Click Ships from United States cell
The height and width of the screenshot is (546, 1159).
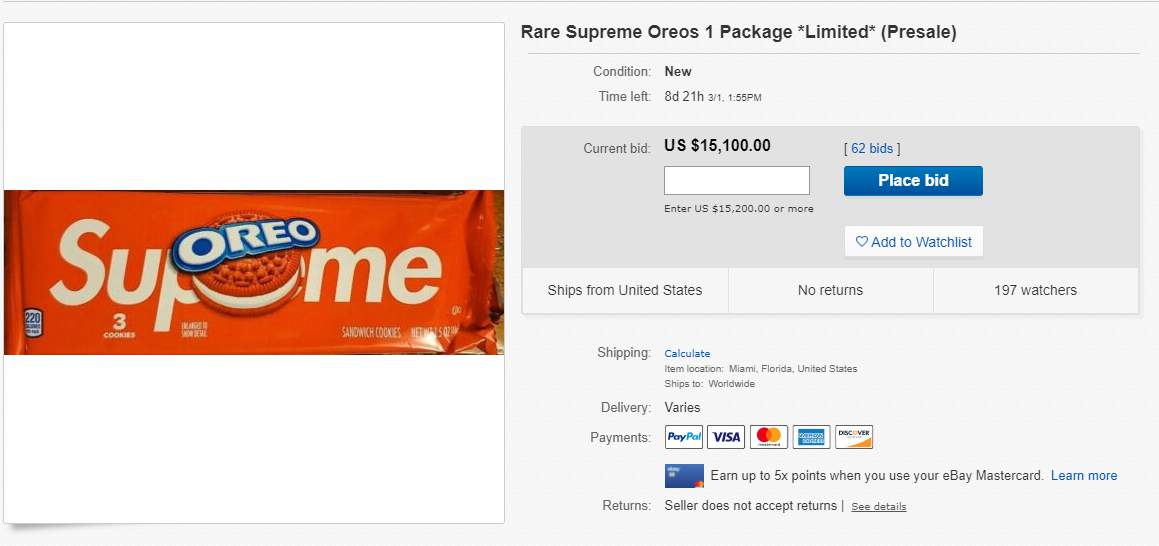[625, 291]
